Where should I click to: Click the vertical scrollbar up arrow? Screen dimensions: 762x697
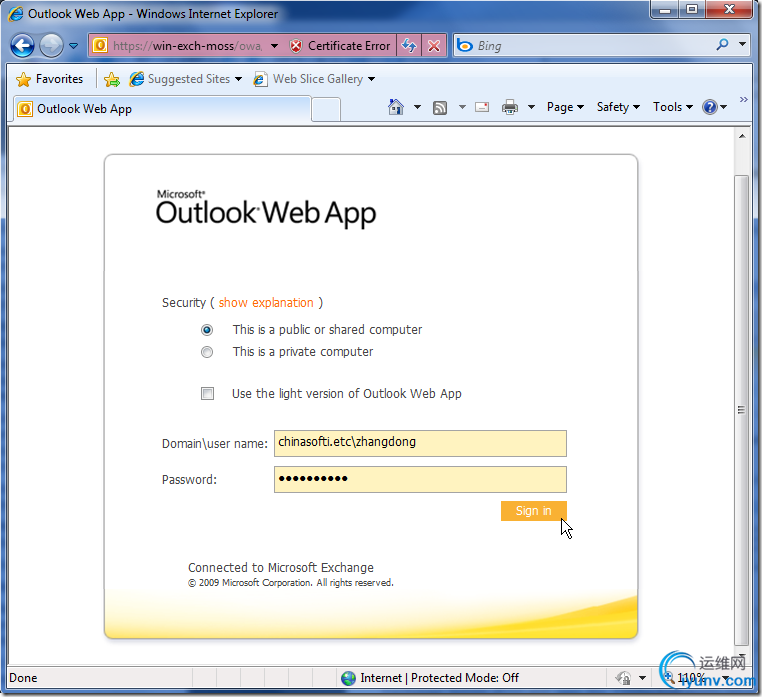click(x=742, y=137)
